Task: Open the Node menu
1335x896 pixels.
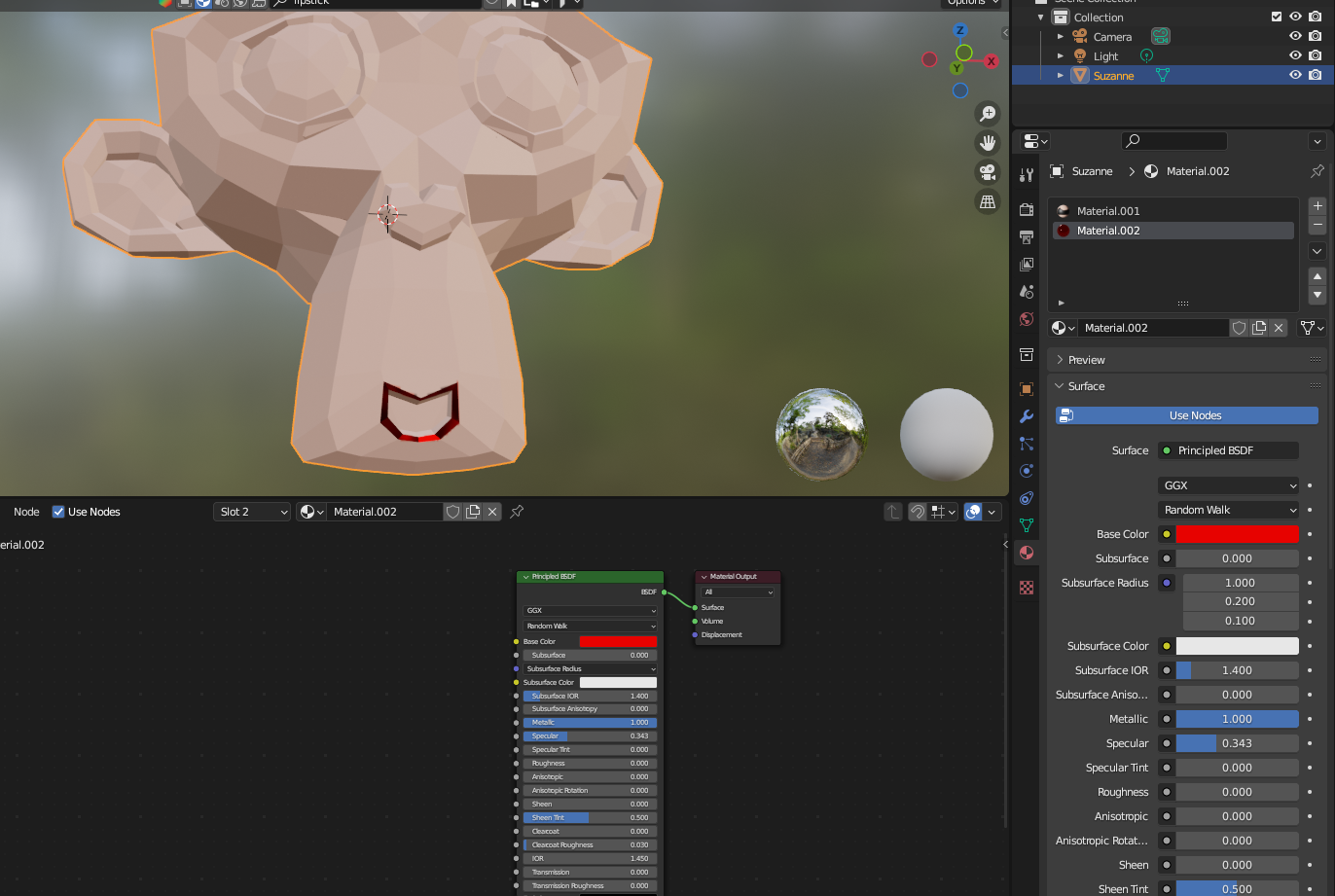Action: coord(26,512)
